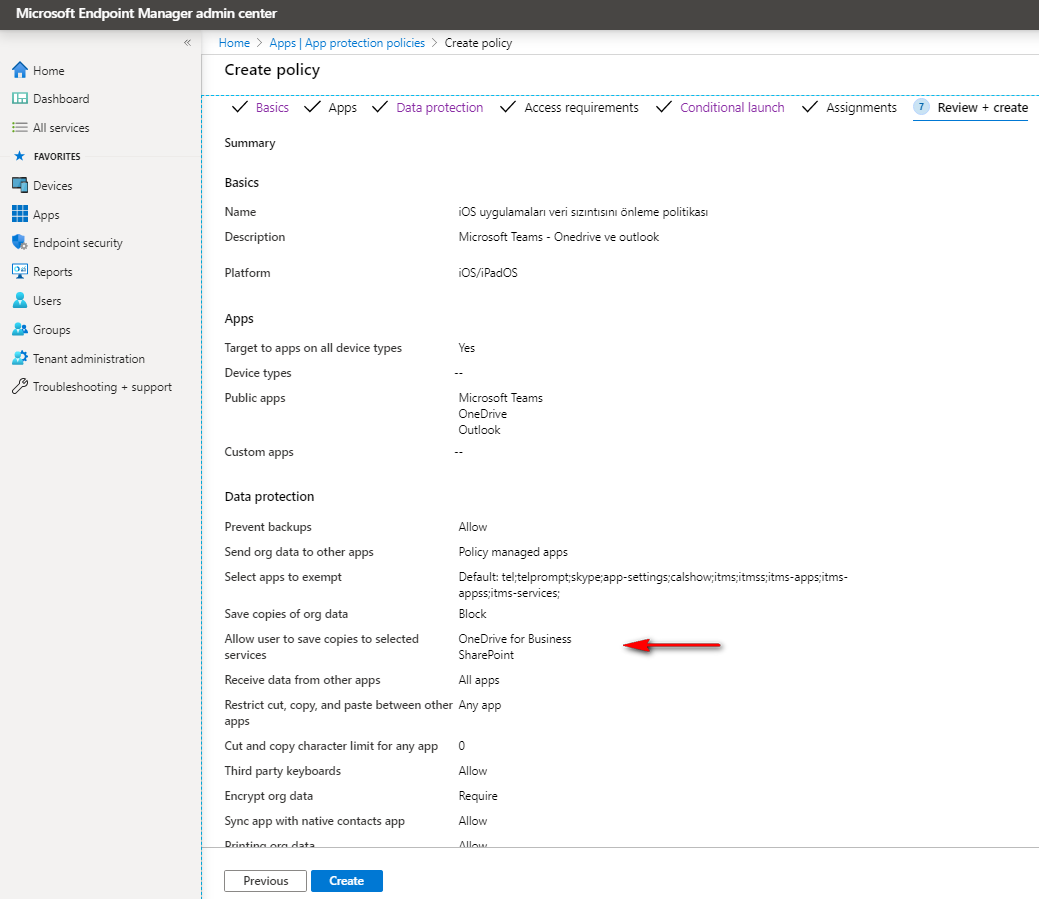This screenshot has height=899, width=1039.
Task: Click the Summary heading text
Action: [x=250, y=143]
